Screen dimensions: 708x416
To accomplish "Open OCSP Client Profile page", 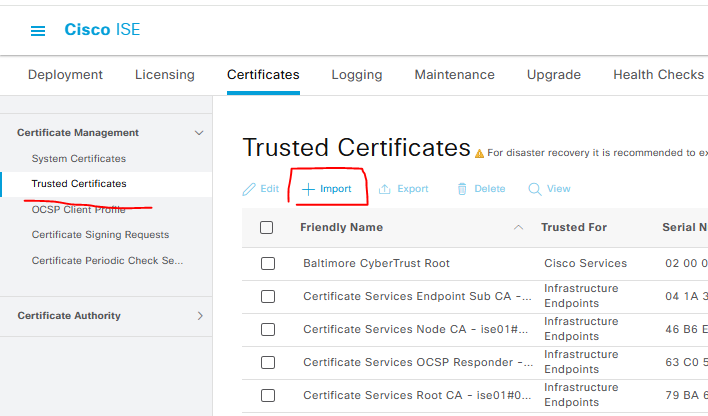I will (x=79, y=210).
